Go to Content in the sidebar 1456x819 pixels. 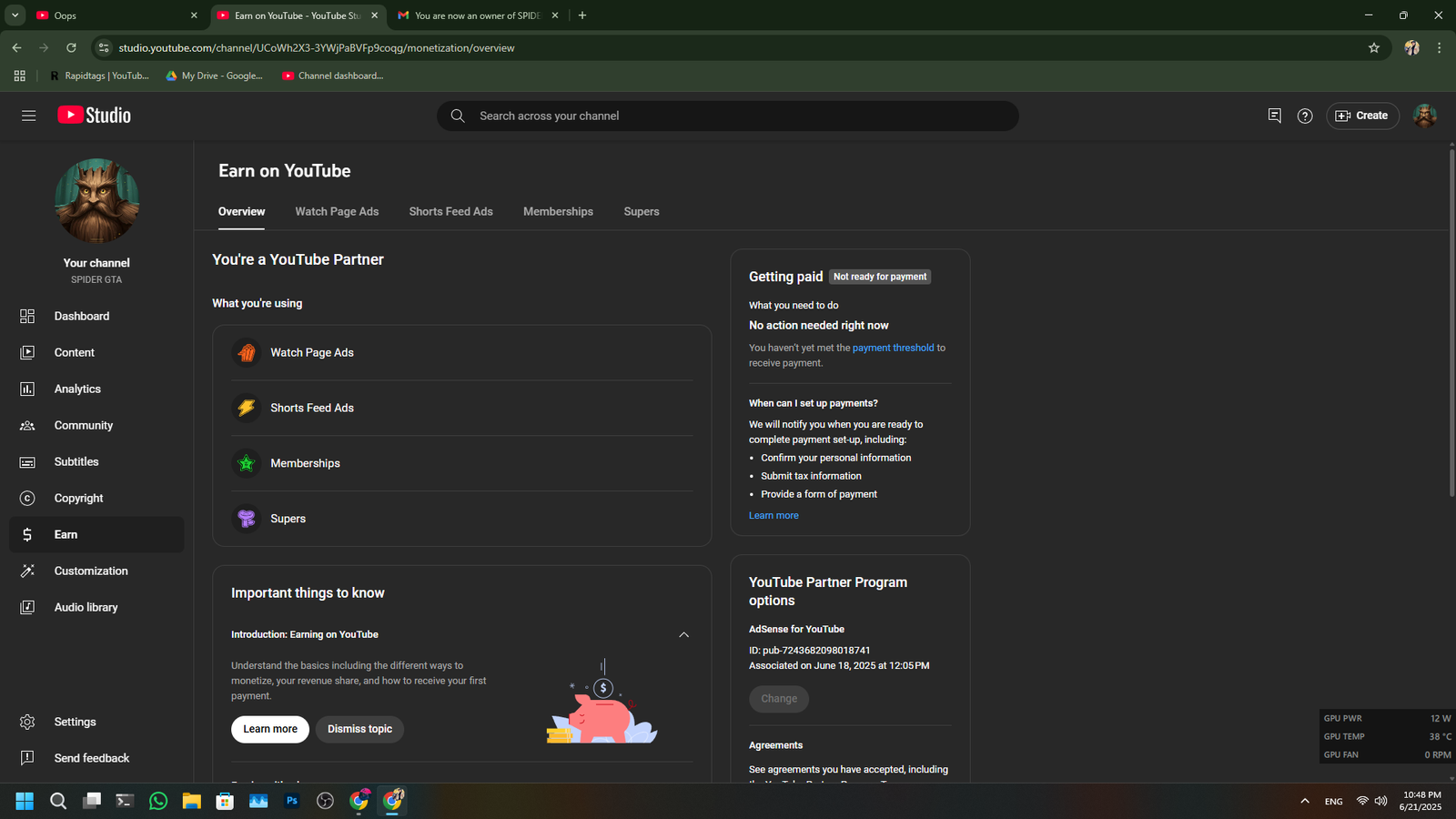pyautogui.click(x=96, y=352)
